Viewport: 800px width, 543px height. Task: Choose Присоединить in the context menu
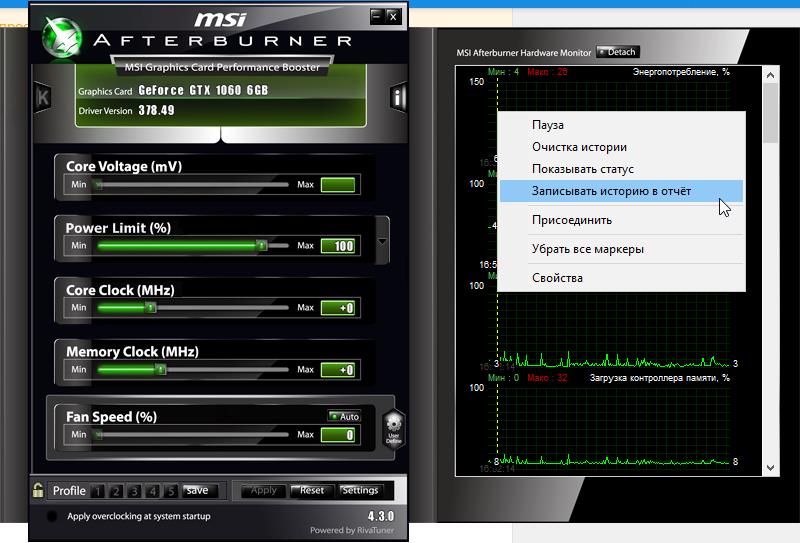pyautogui.click(x=621, y=220)
